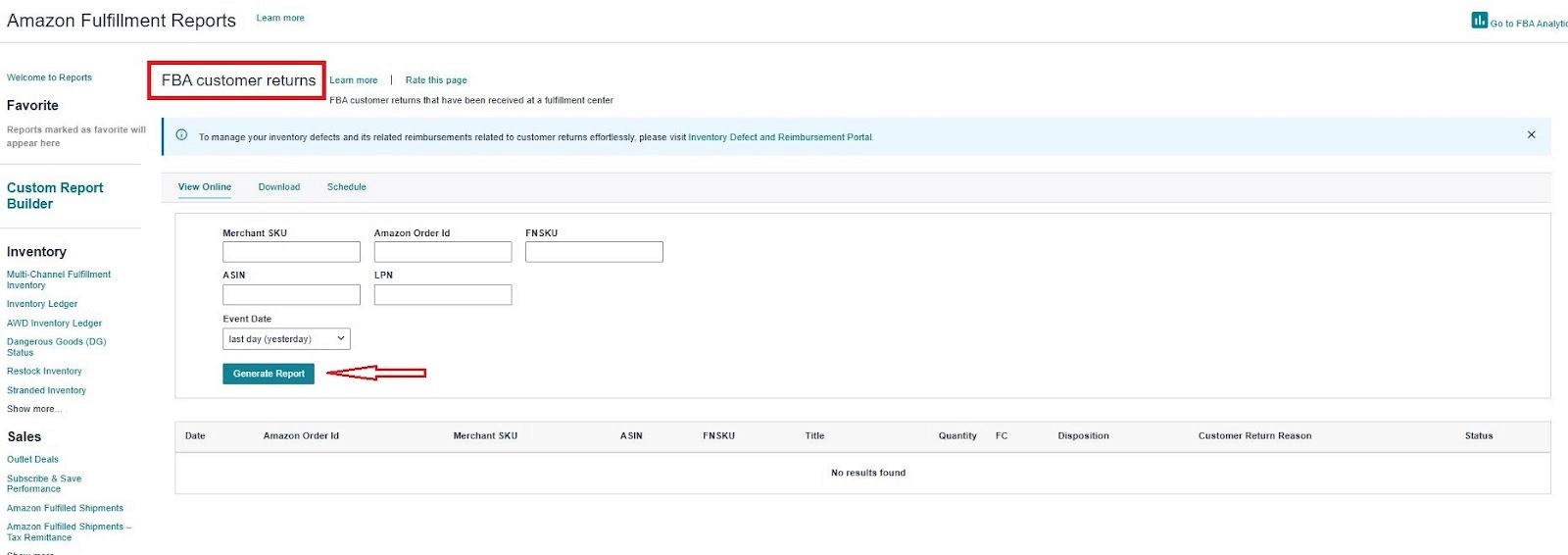This screenshot has height=555, width=1568.
Task: Click the Favorite section heading
Action: point(32,105)
